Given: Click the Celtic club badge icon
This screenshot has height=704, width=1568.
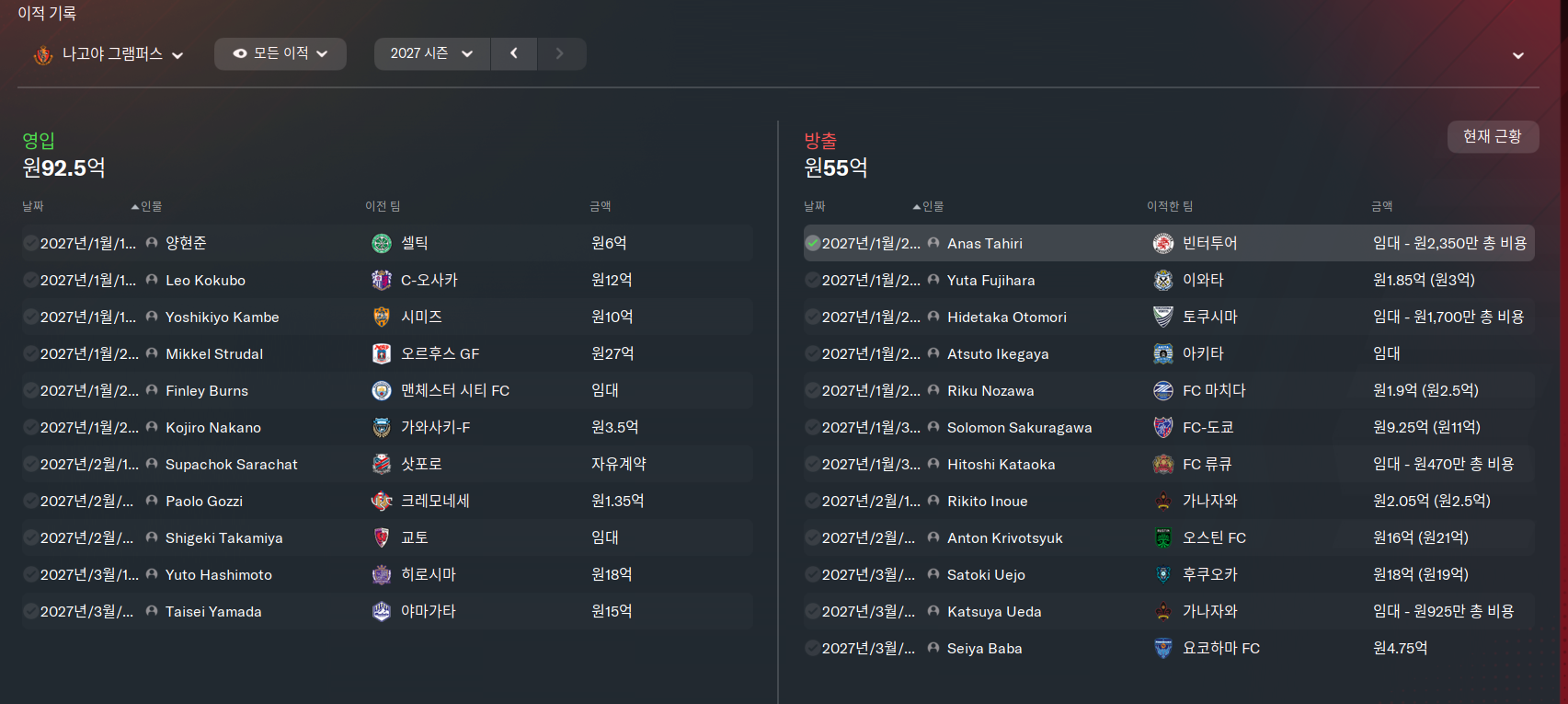Looking at the screenshot, I should click(382, 243).
